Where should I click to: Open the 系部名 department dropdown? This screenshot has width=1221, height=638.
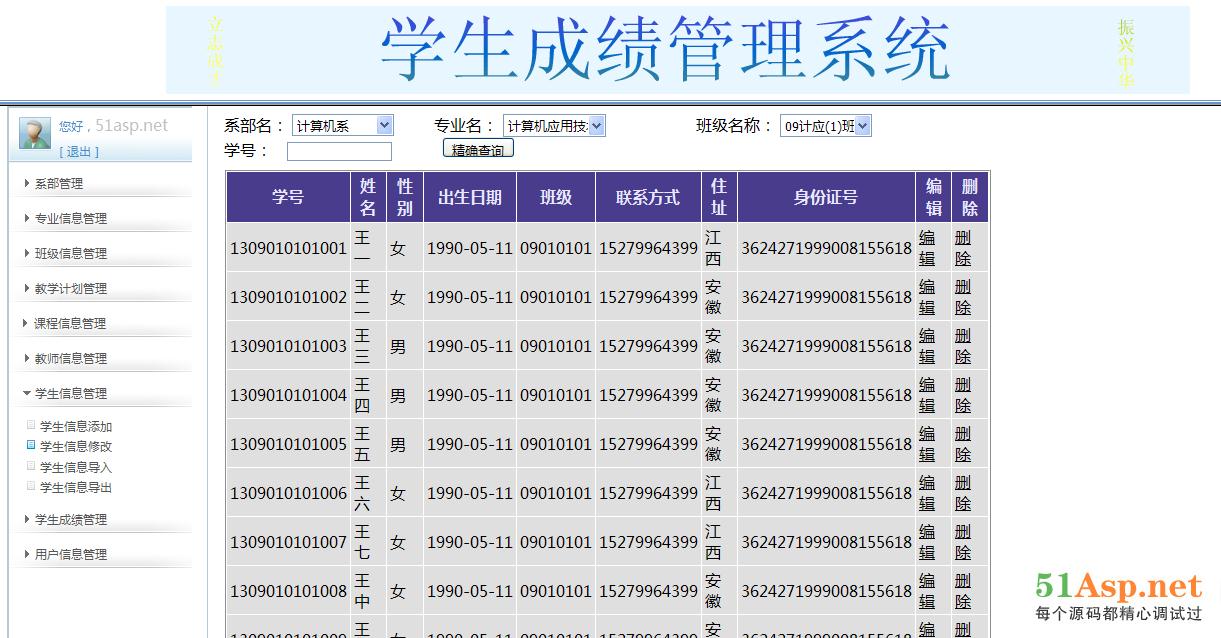point(342,126)
